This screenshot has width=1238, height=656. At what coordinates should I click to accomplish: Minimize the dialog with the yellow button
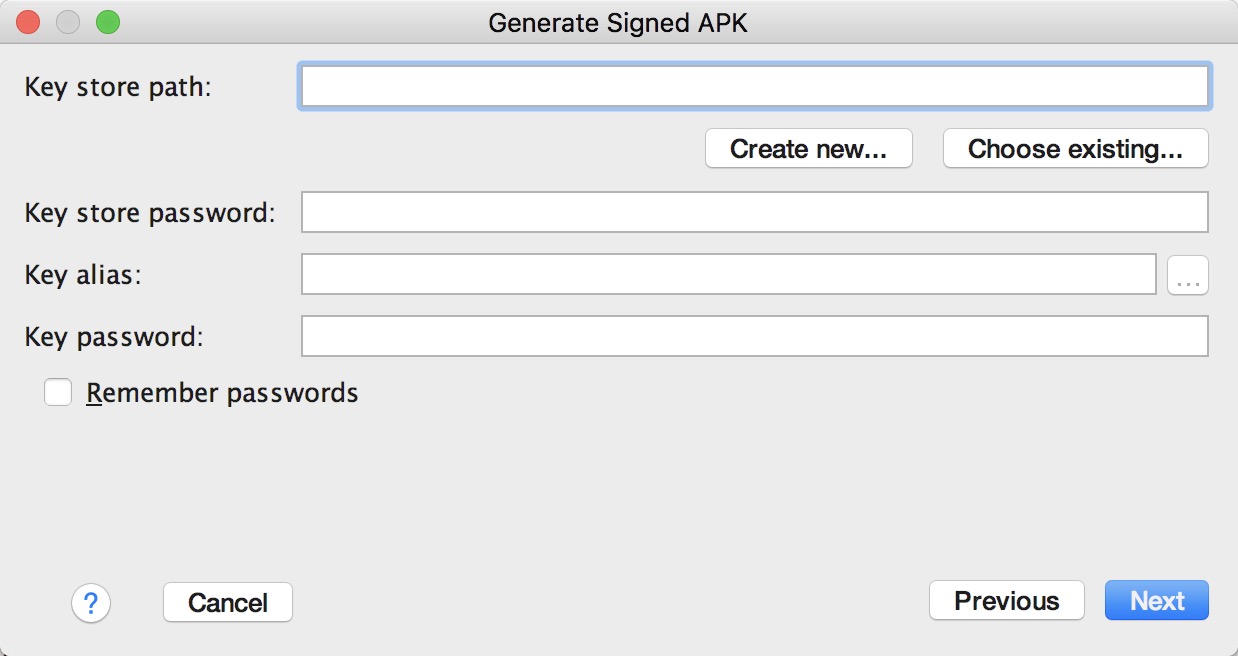pyautogui.click(x=68, y=22)
